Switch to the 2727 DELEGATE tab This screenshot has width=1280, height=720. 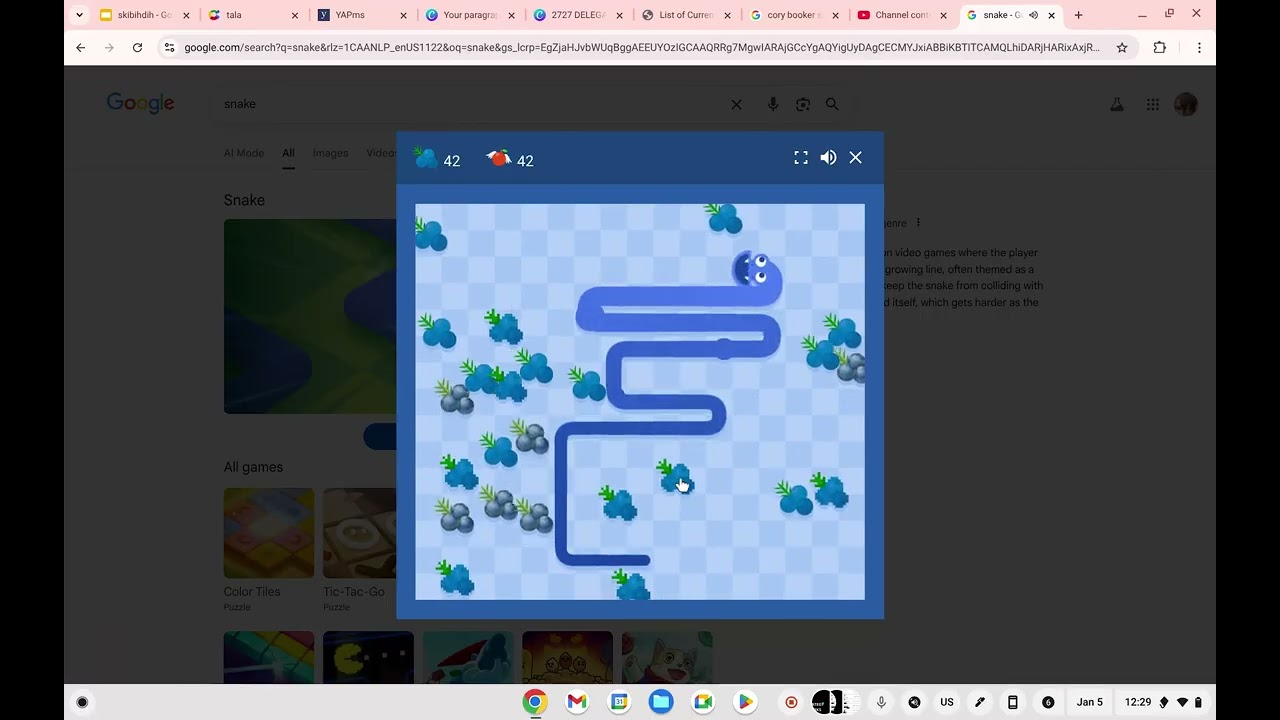pyautogui.click(x=577, y=15)
